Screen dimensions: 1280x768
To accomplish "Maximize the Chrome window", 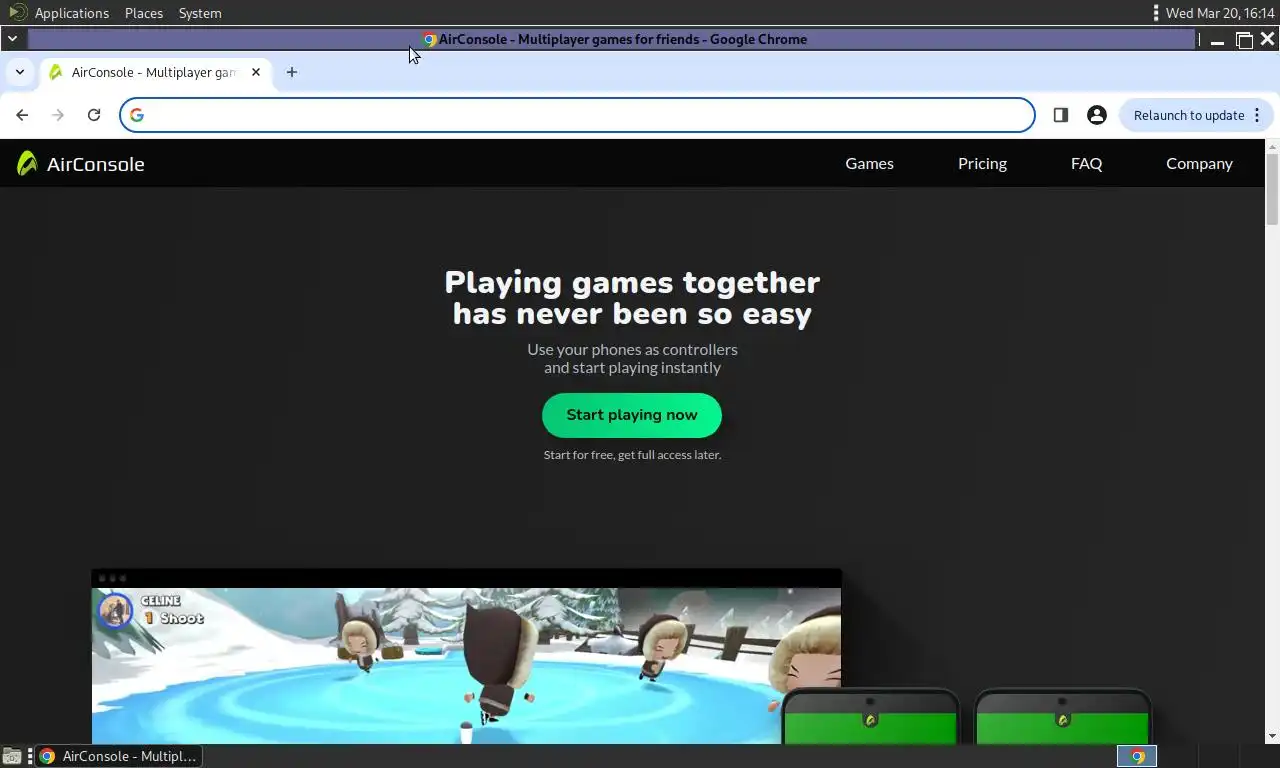I will [x=1244, y=40].
